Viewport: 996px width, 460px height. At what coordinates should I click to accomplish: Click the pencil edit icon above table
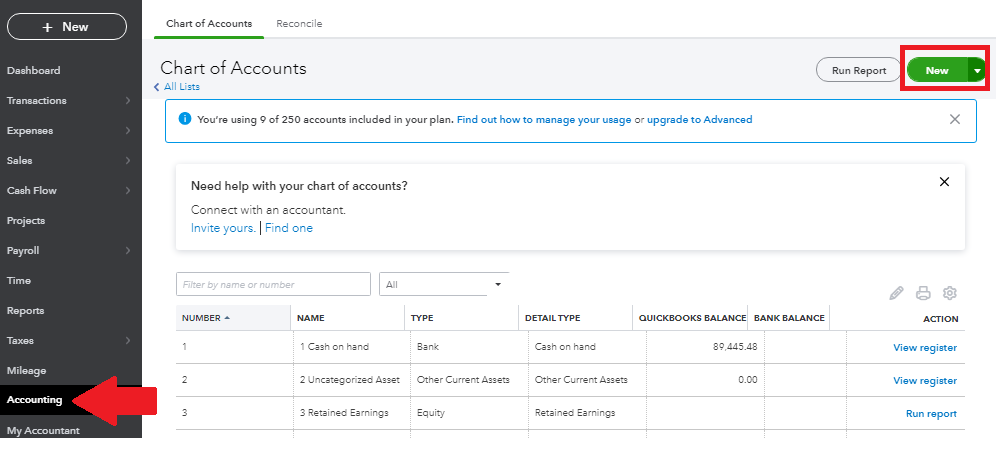896,293
